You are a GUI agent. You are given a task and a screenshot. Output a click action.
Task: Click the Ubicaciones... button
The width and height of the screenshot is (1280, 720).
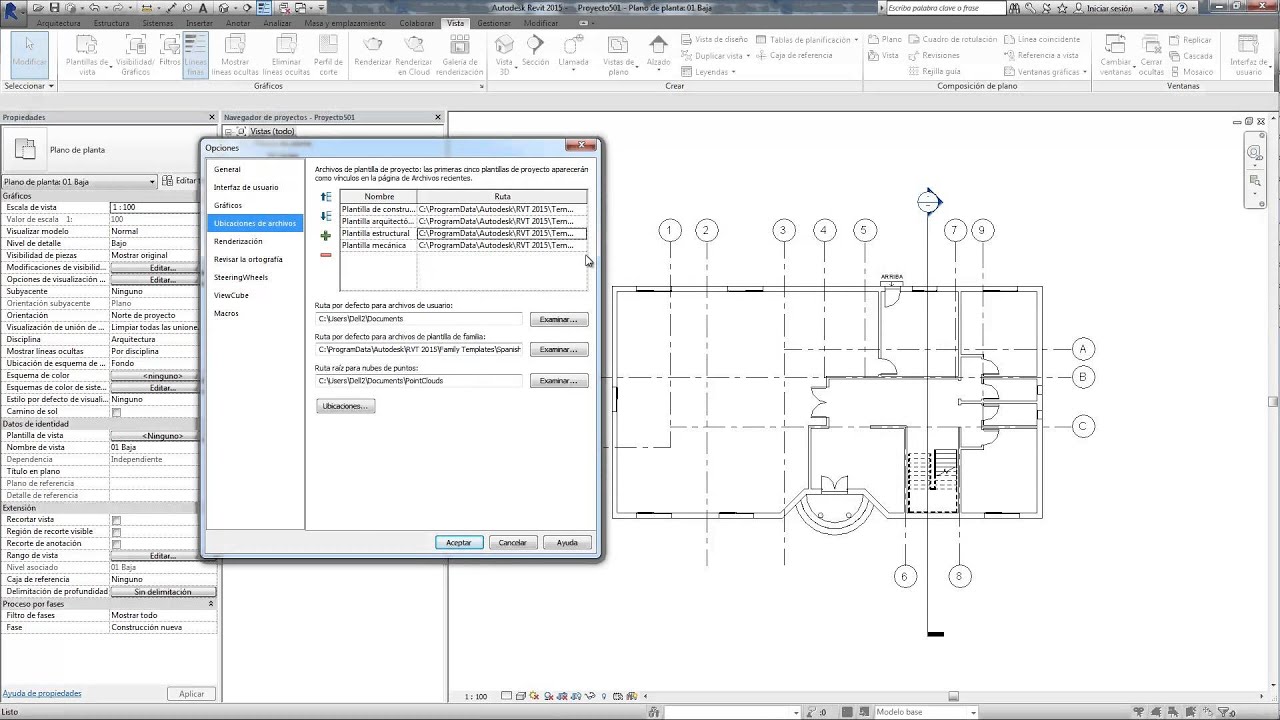click(x=346, y=406)
